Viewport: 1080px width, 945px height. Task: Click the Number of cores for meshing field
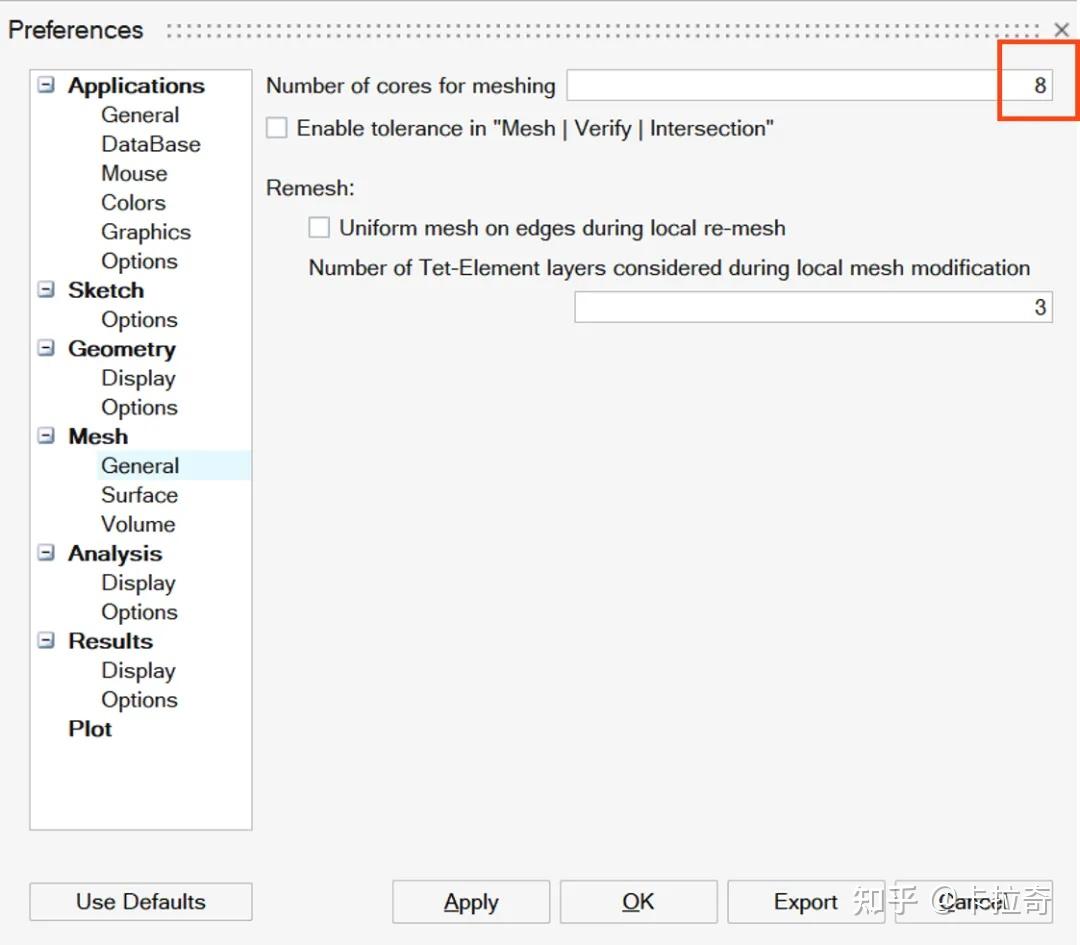[x=808, y=86]
